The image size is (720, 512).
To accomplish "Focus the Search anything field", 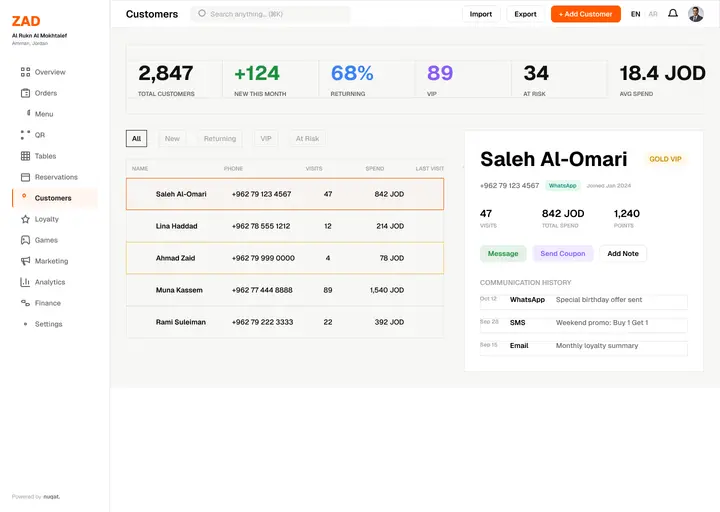I will click(270, 14).
